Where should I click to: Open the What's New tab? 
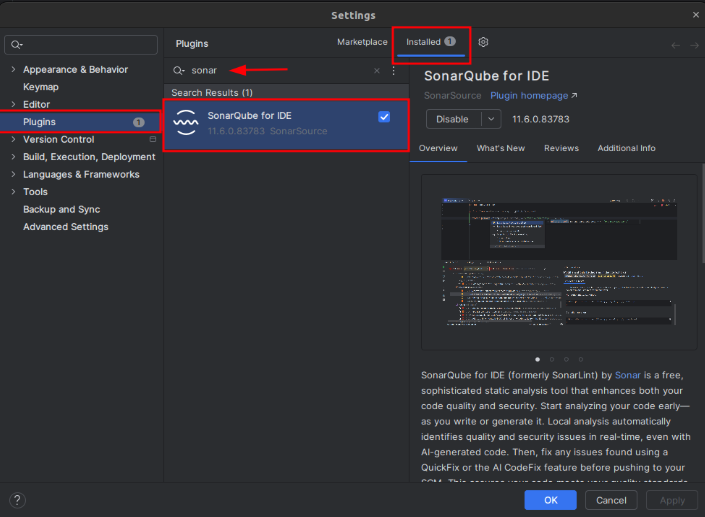[500, 148]
